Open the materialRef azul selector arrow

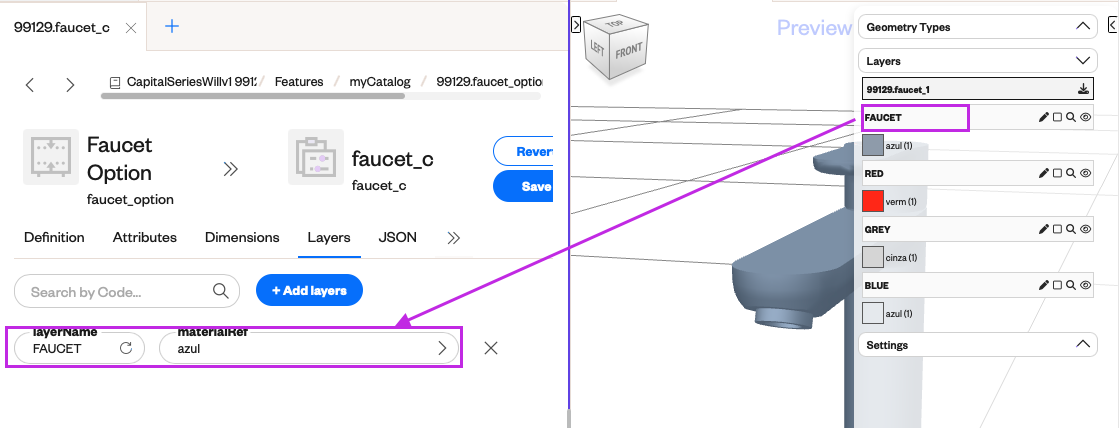[x=442, y=348]
